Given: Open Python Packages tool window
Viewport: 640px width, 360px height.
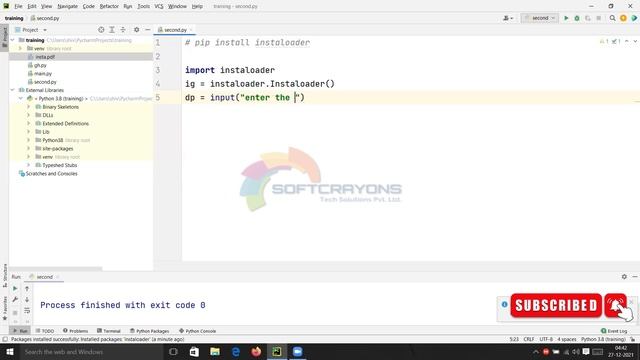Looking at the screenshot, I should [149, 331].
